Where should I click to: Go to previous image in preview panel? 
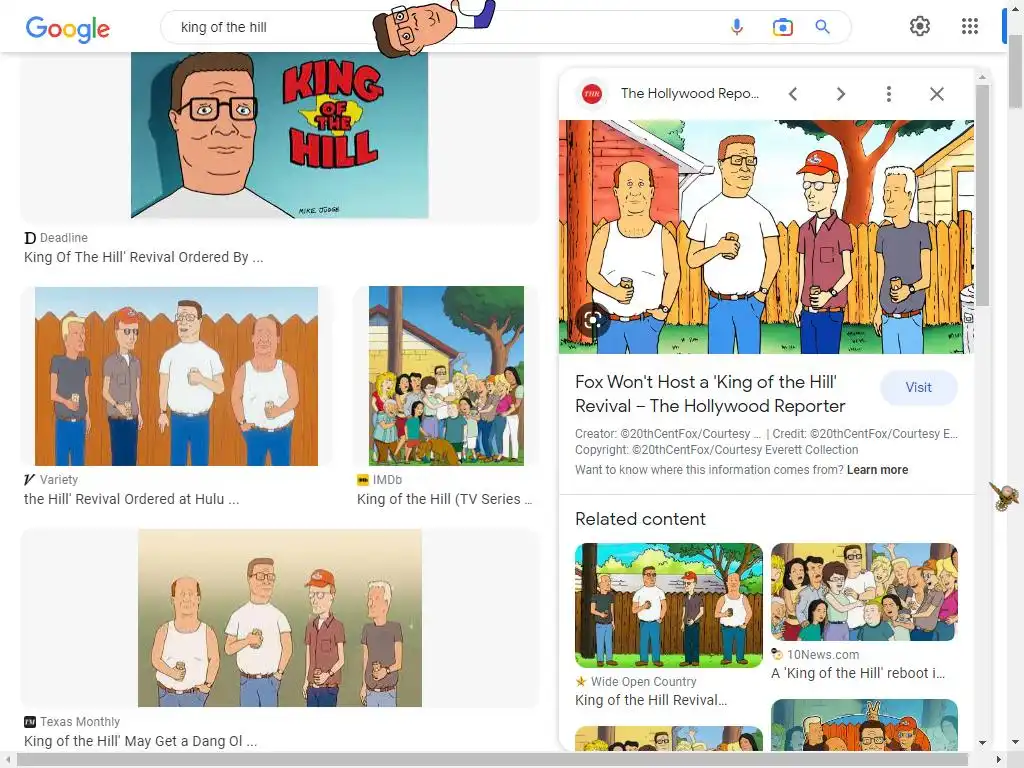coord(793,94)
